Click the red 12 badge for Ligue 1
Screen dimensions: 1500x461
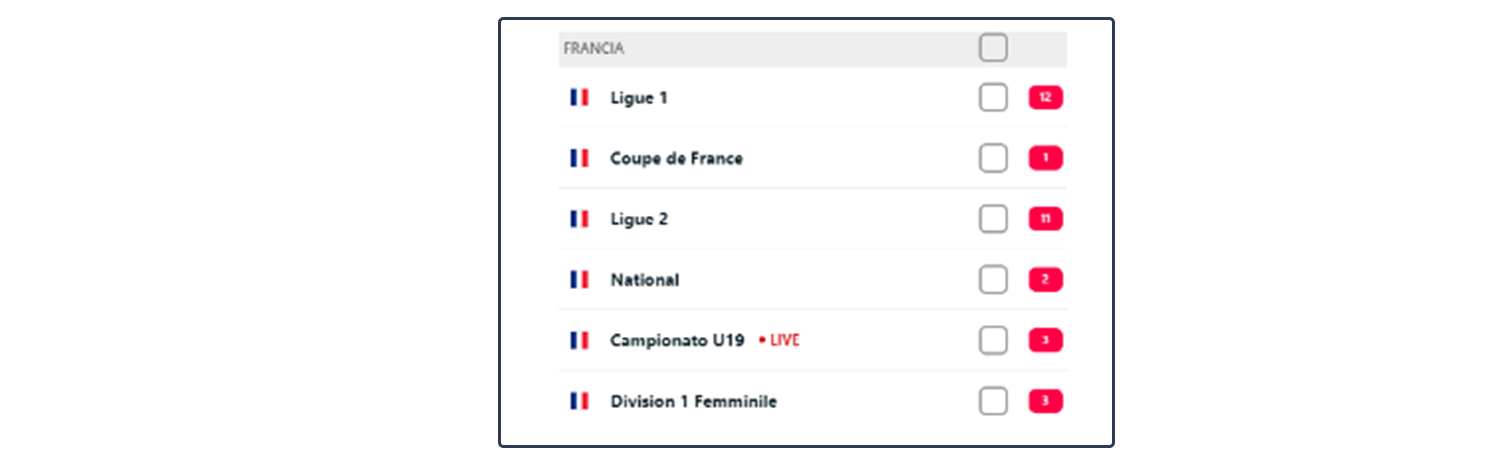[1045, 97]
